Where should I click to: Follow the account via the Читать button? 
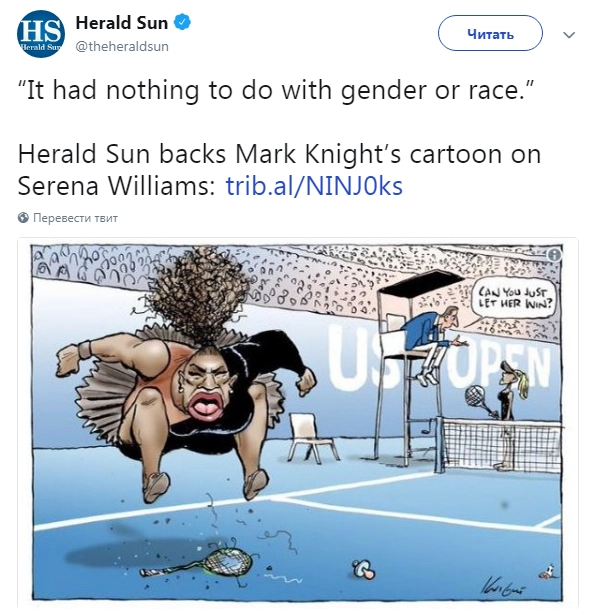pyautogui.click(x=490, y=33)
